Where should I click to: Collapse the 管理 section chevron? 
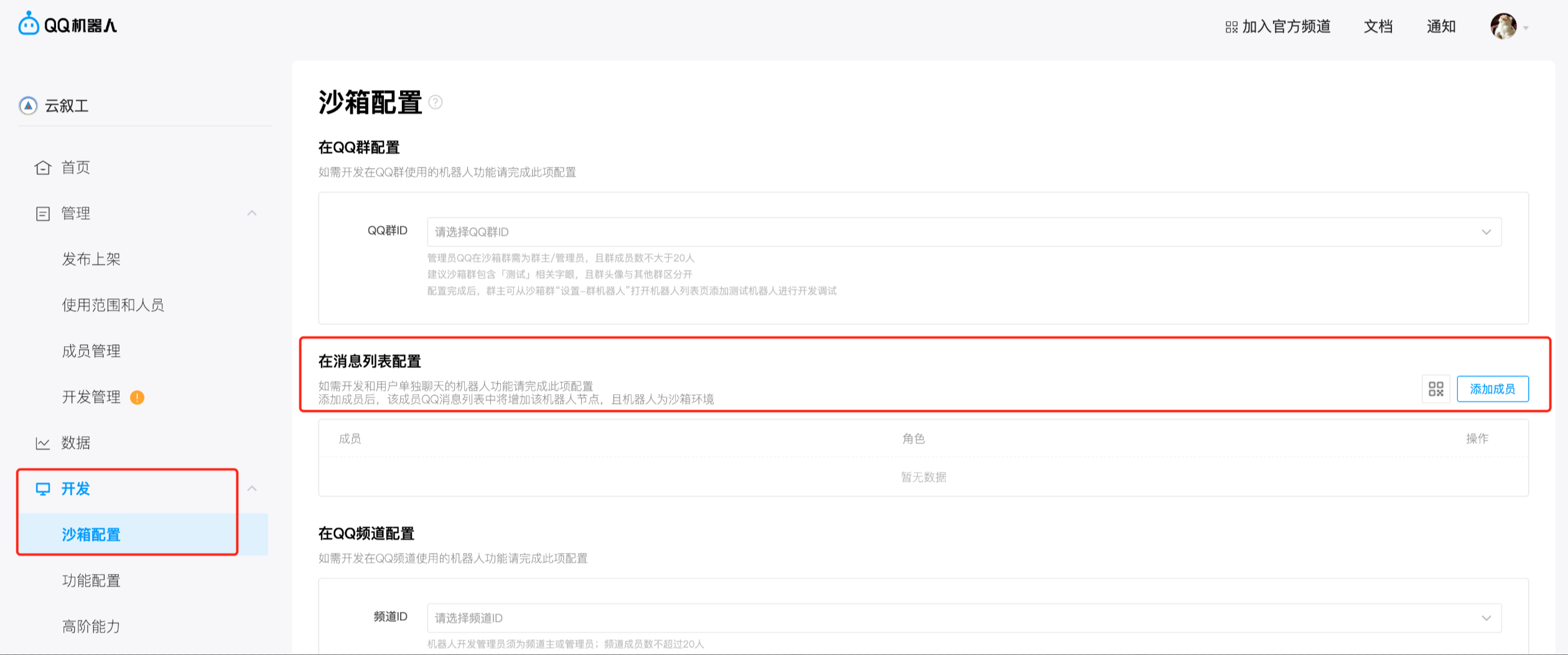tap(252, 214)
